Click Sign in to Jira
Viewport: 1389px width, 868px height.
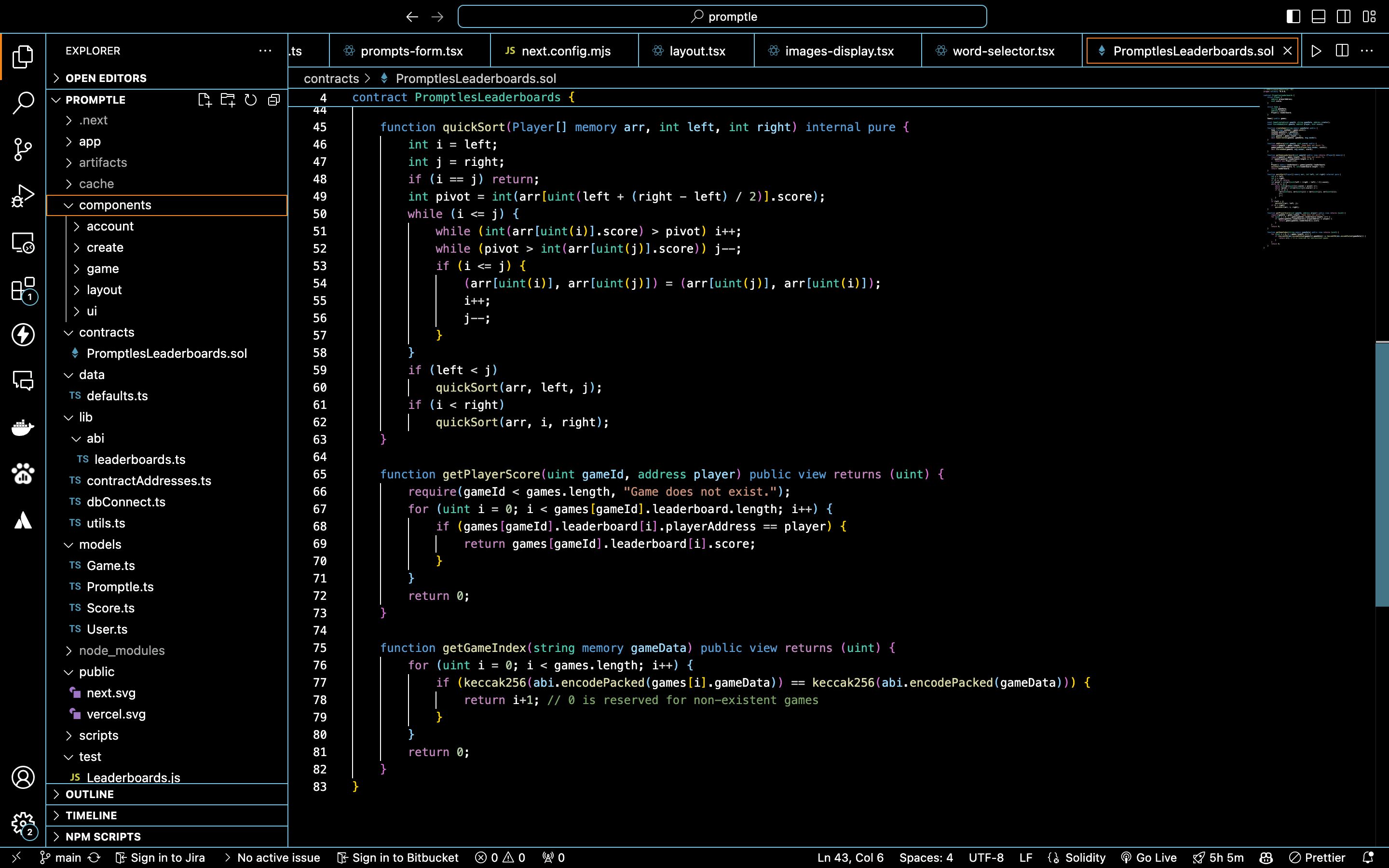pos(160,858)
